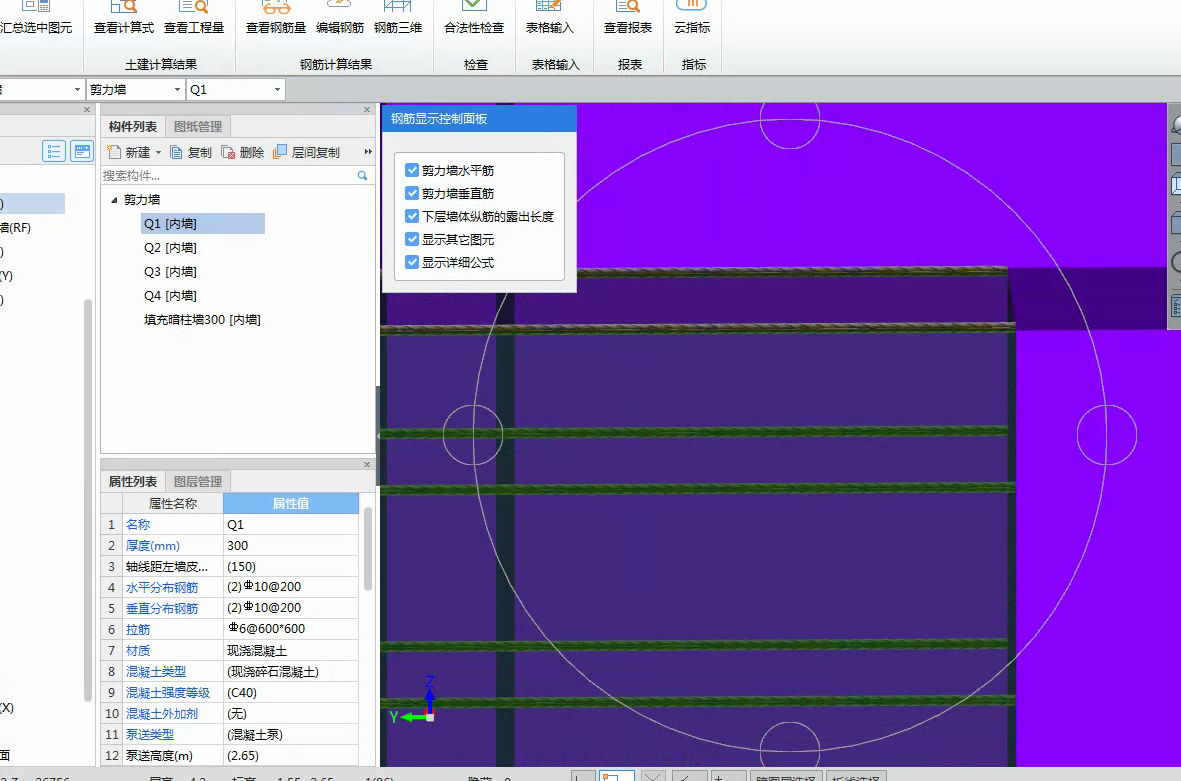Collapse the 剪力墙 tree node
1181x781 pixels.
tap(114, 200)
